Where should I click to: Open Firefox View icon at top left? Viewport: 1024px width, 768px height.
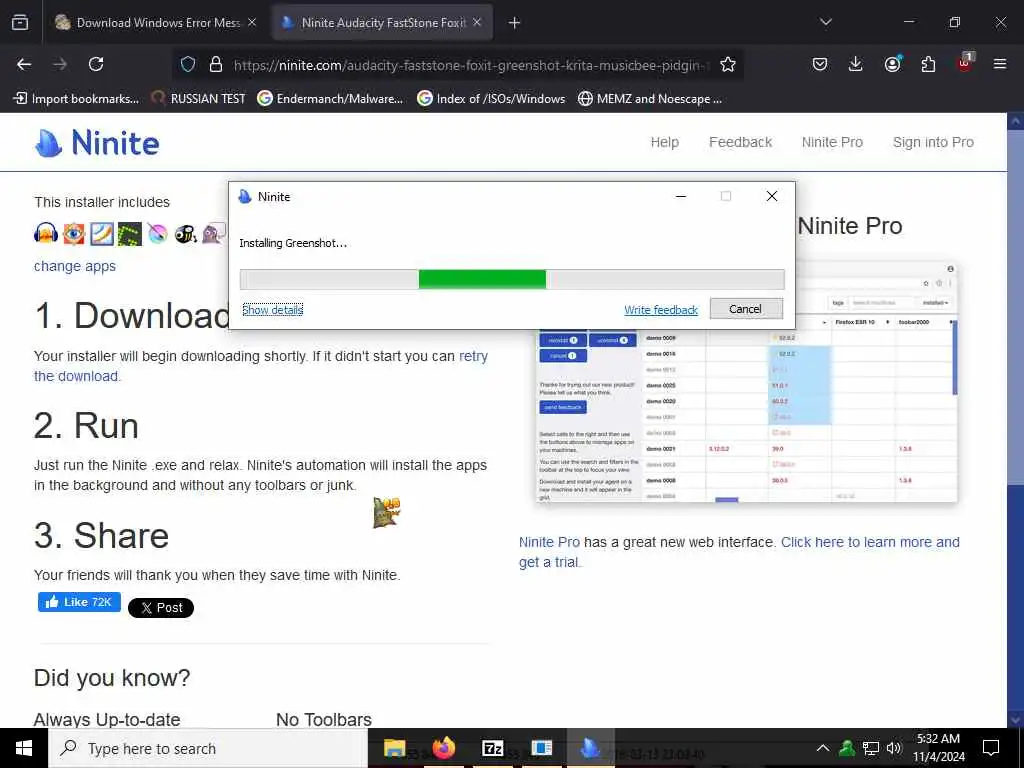pyautogui.click(x=20, y=22)
